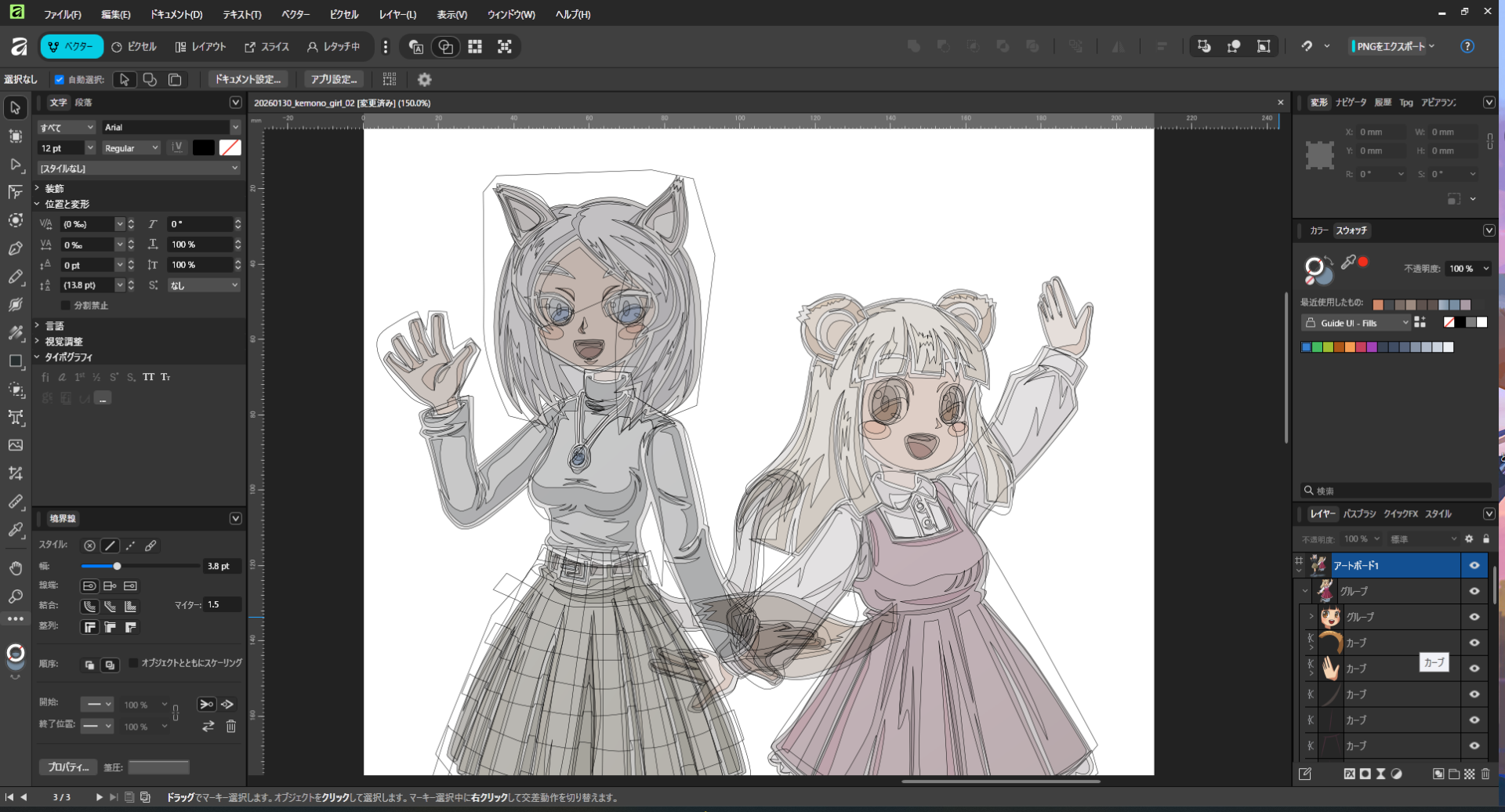The width and height of the screenshot is (1505, 812).
Task: Choose the Zoom magnifier tool
Action: click(15, 596)
